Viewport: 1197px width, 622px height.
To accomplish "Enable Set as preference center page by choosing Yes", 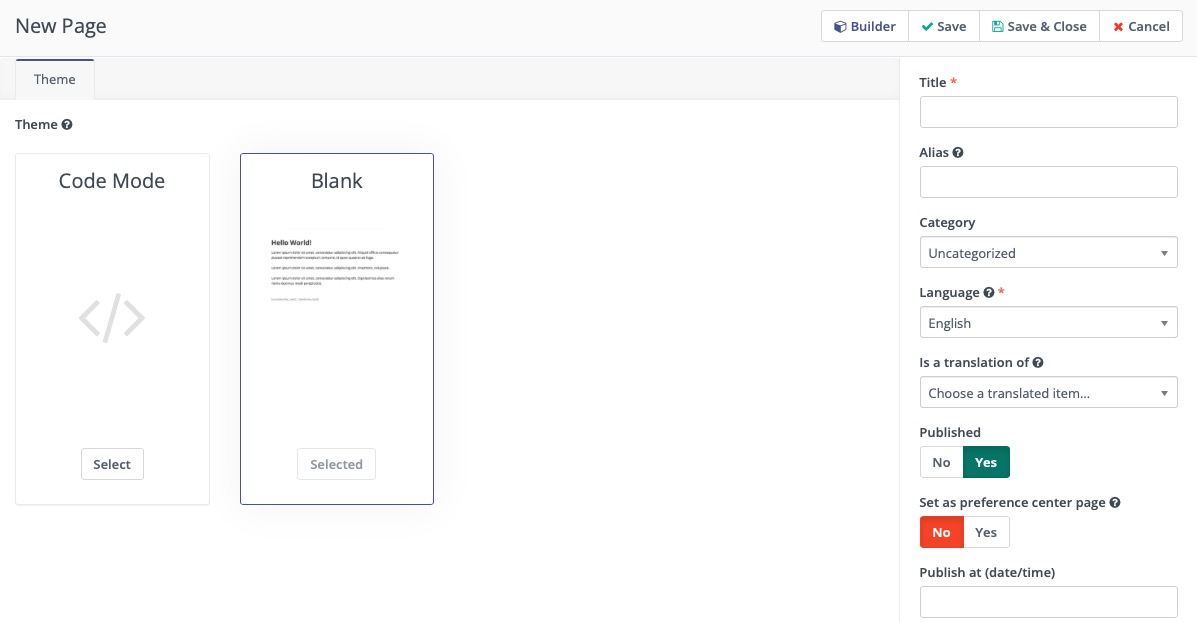I will coord(986,532).
